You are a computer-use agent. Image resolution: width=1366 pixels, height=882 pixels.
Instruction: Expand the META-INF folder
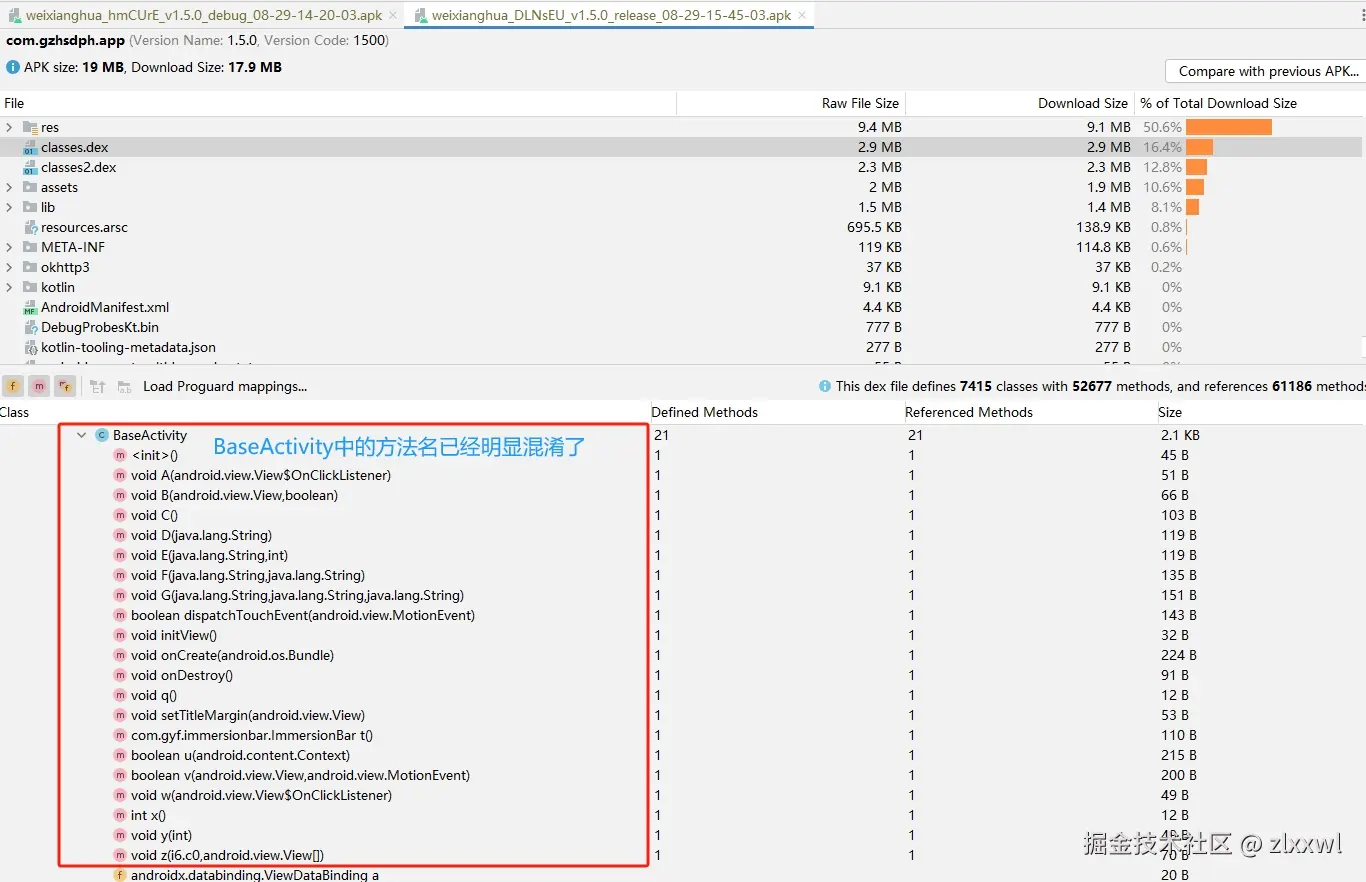[10, 247]
